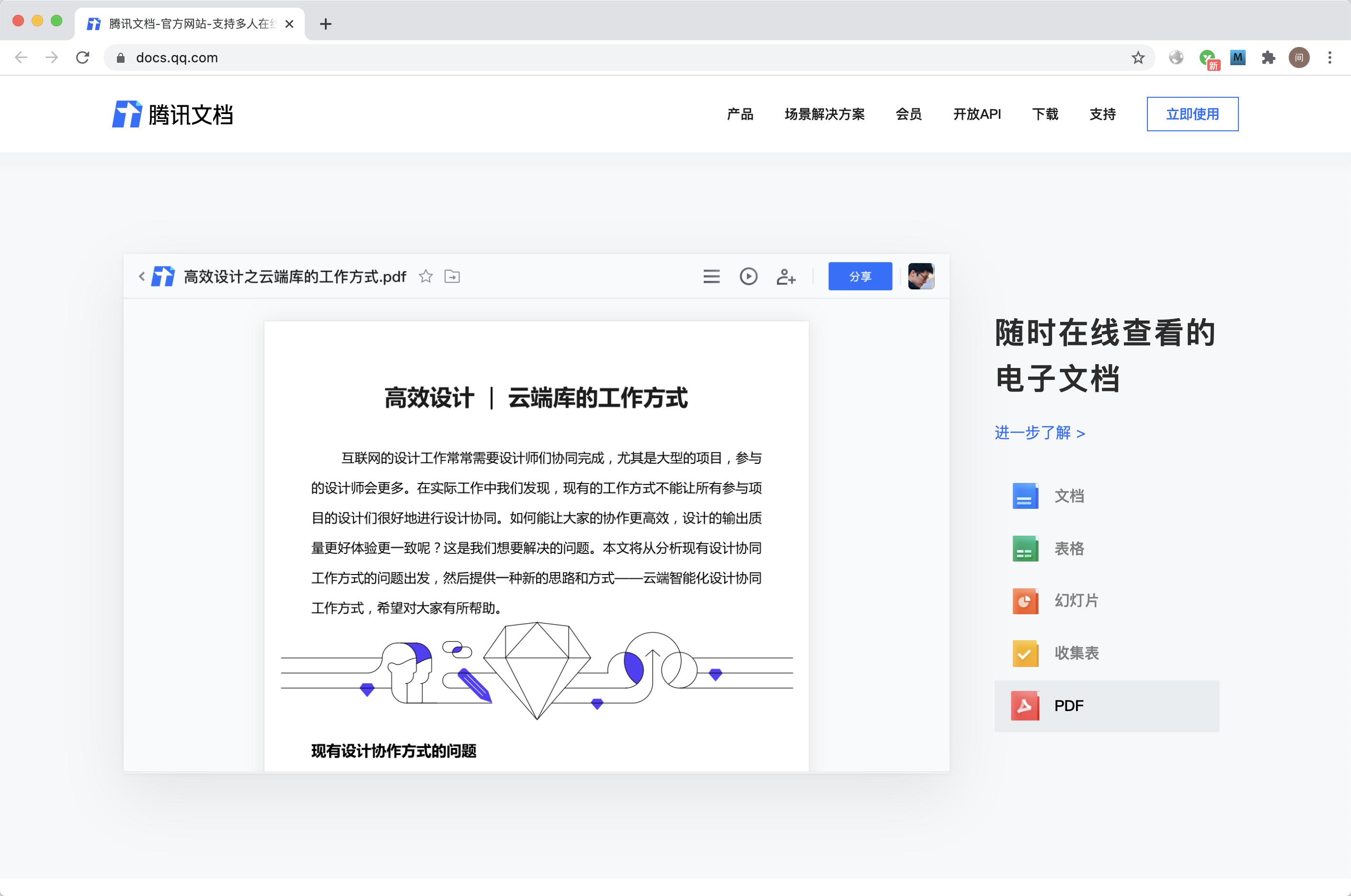Screen dimensions: 1351x896
Task: Toggle the star to favorite the PDF document
Action: (x=426, y=276)
